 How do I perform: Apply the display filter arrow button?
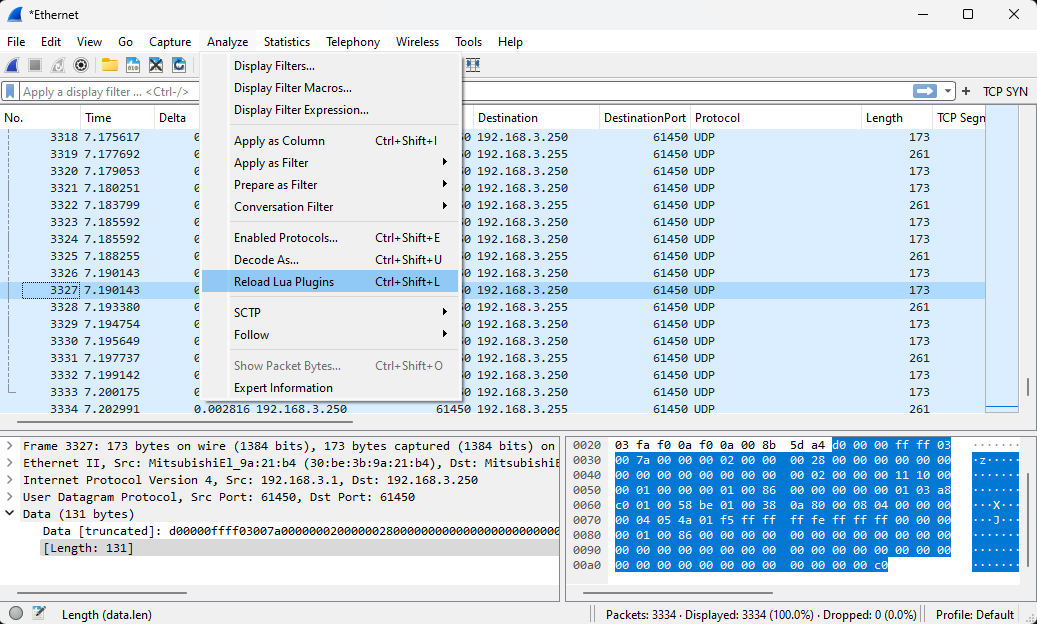coord(924,91)
